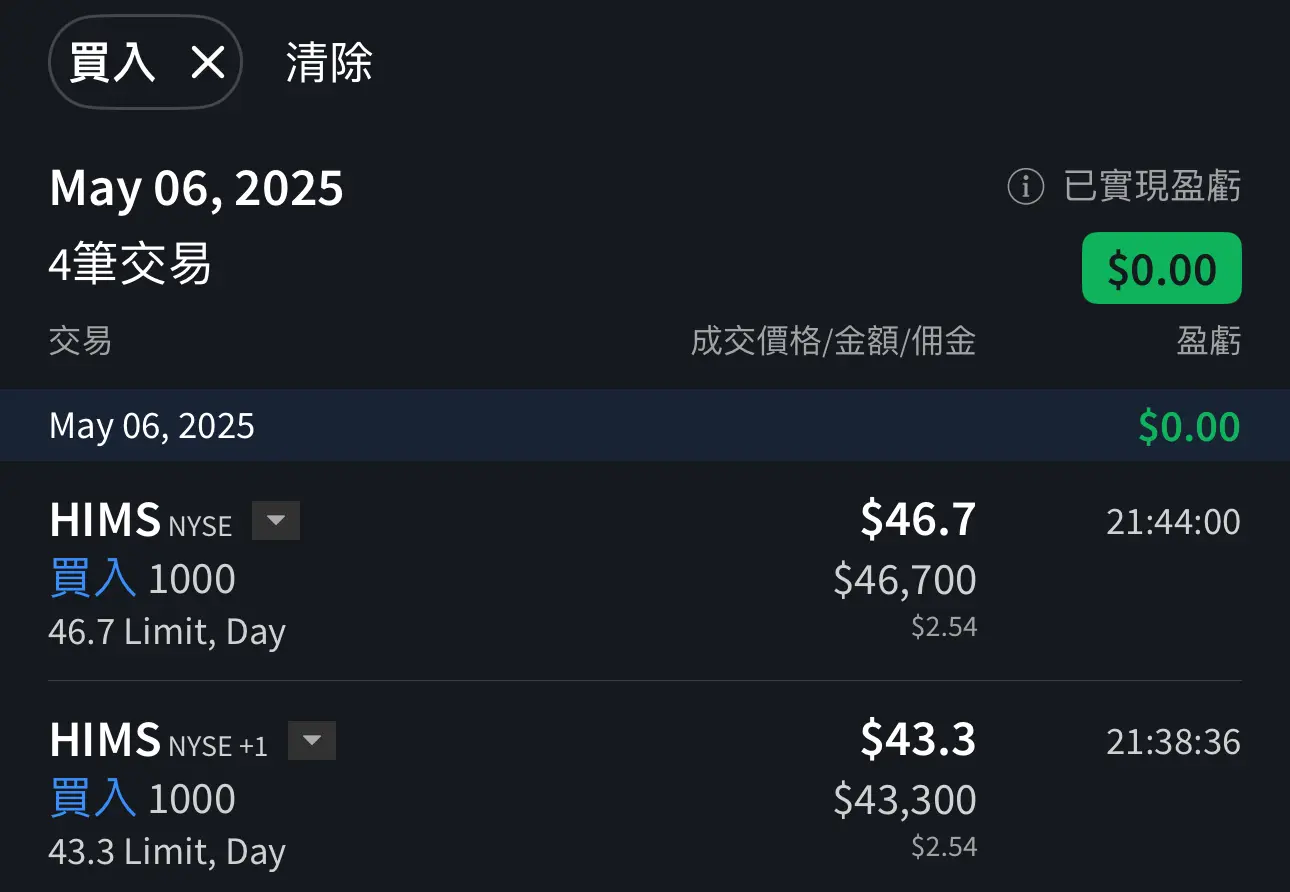
Task: Expand dropdown arrow next to HIMS NYSE
Action: pyautogui.click(x=276, y=521)
